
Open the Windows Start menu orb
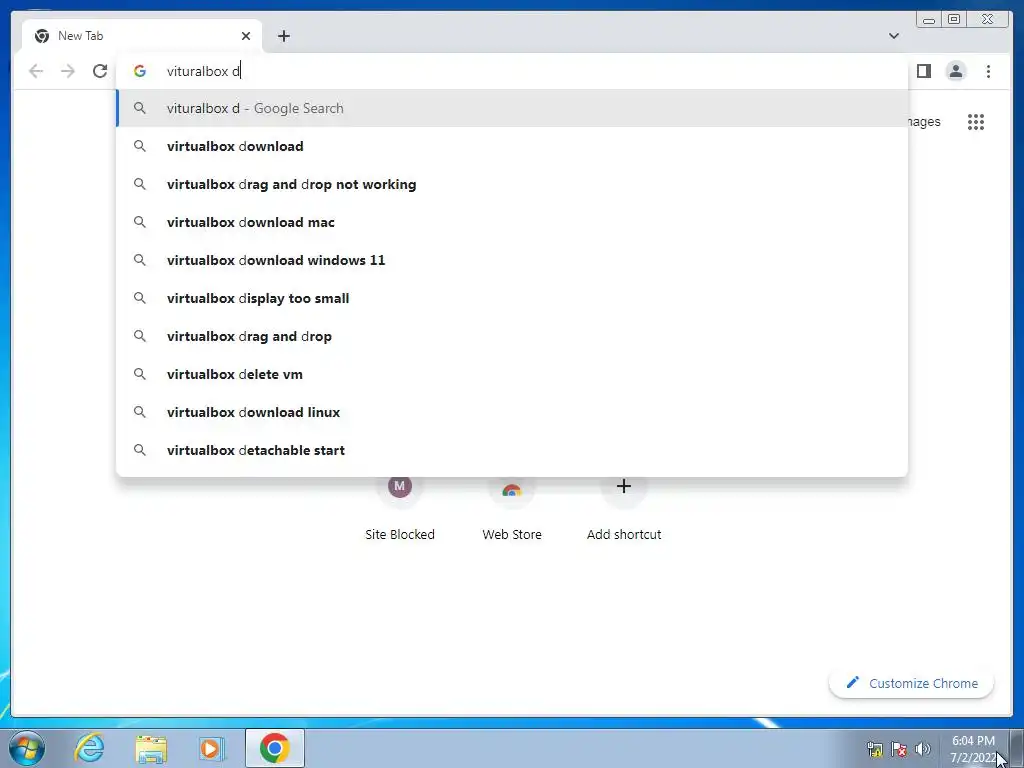pos(27,748)
